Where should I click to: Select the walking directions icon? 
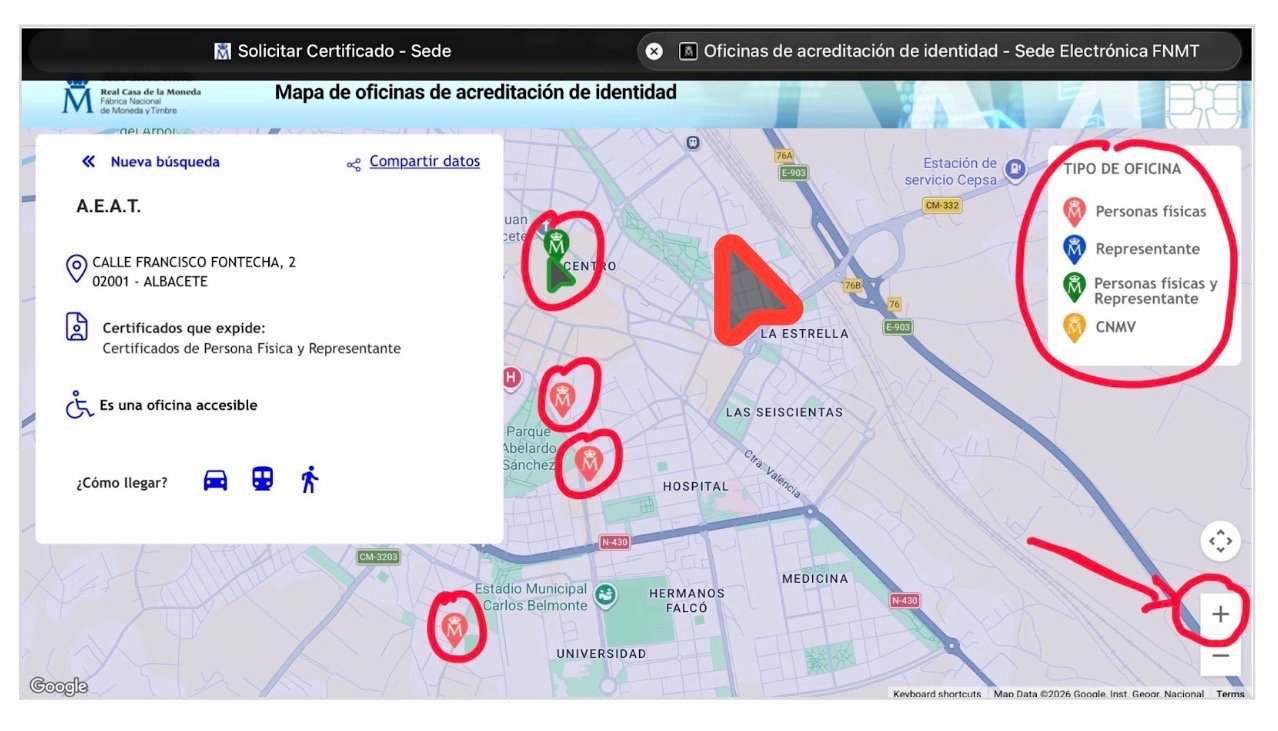307,479
